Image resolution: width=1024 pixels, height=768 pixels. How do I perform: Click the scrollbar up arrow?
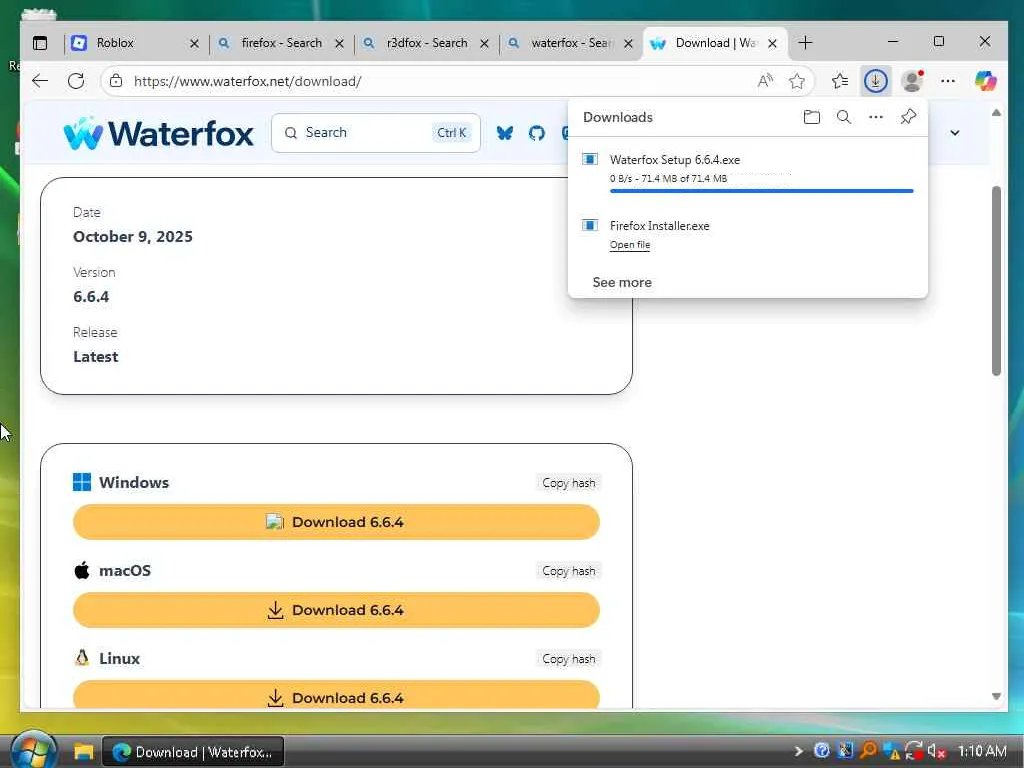(996, 113)
